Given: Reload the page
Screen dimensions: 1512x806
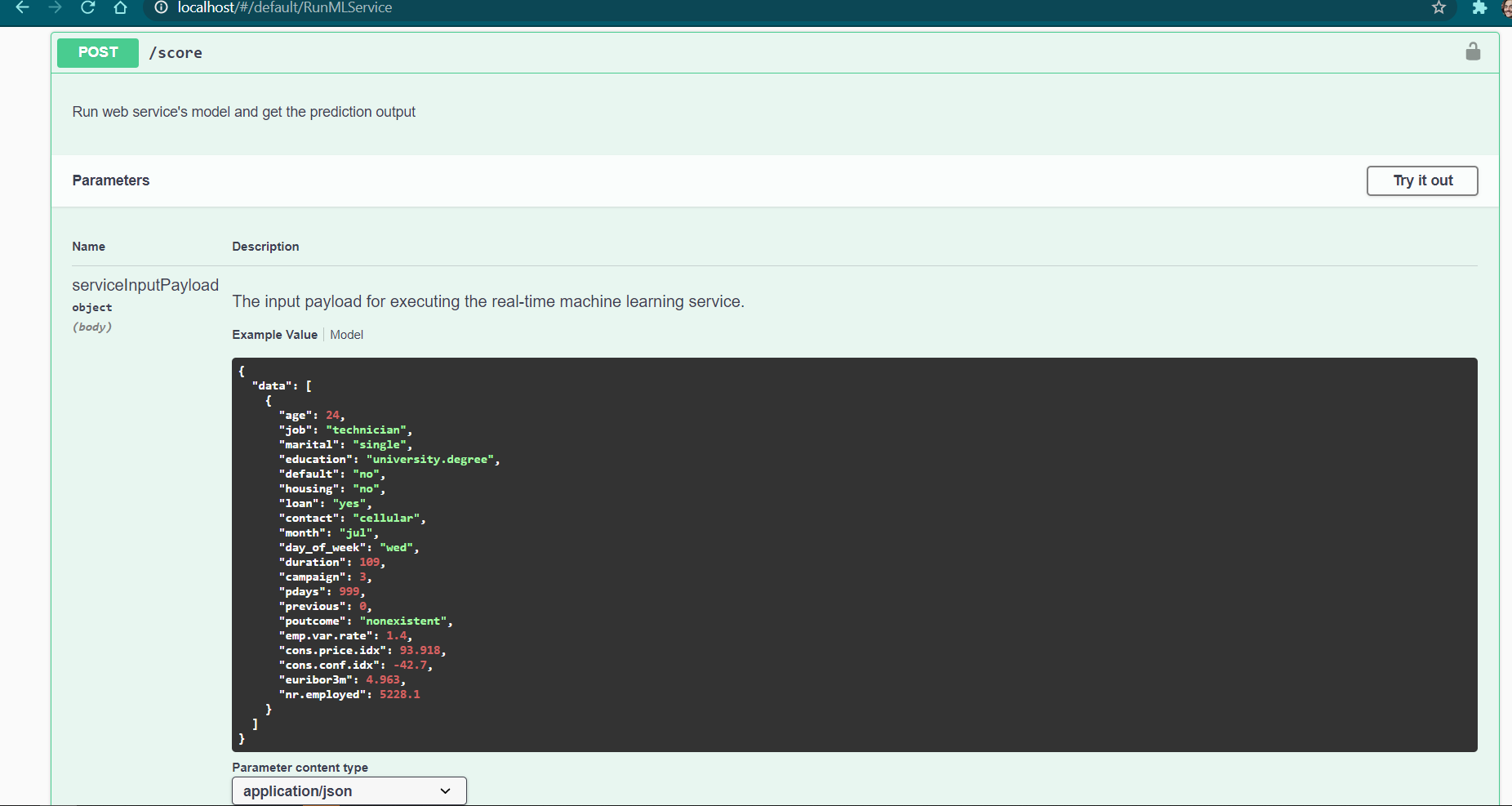Looking at the screenshot, I should pos(88,7).
